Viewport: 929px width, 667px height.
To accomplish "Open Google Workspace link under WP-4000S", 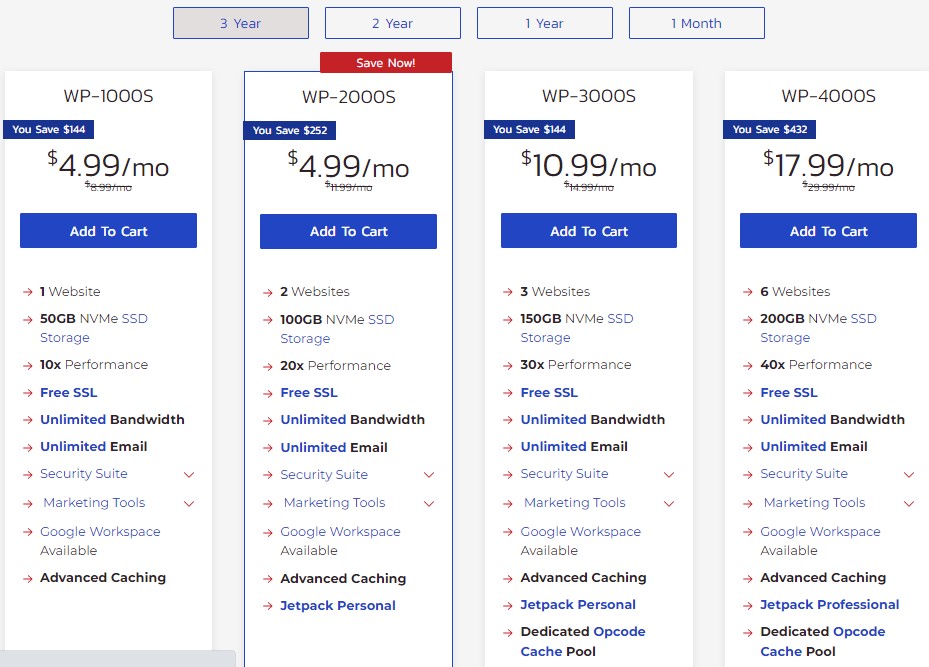I will coord(820,531).
